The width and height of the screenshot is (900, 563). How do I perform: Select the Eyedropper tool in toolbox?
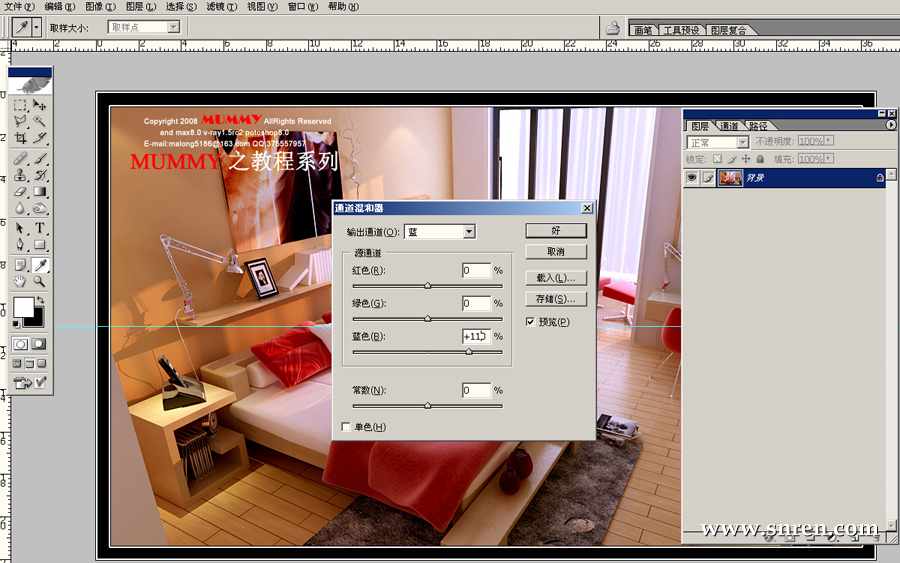40,265
